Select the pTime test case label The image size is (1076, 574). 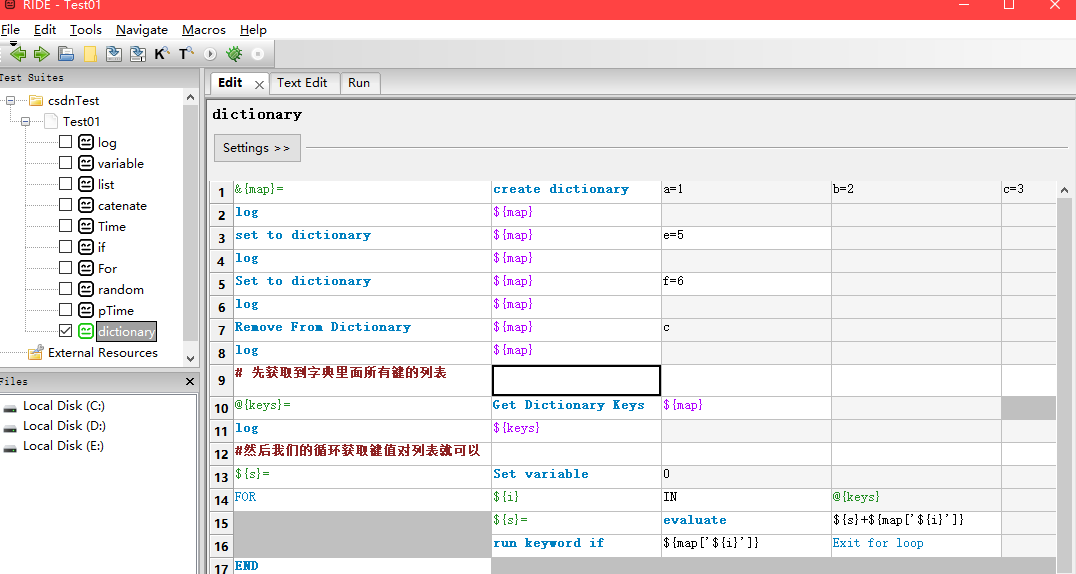(x=116, y=310)
